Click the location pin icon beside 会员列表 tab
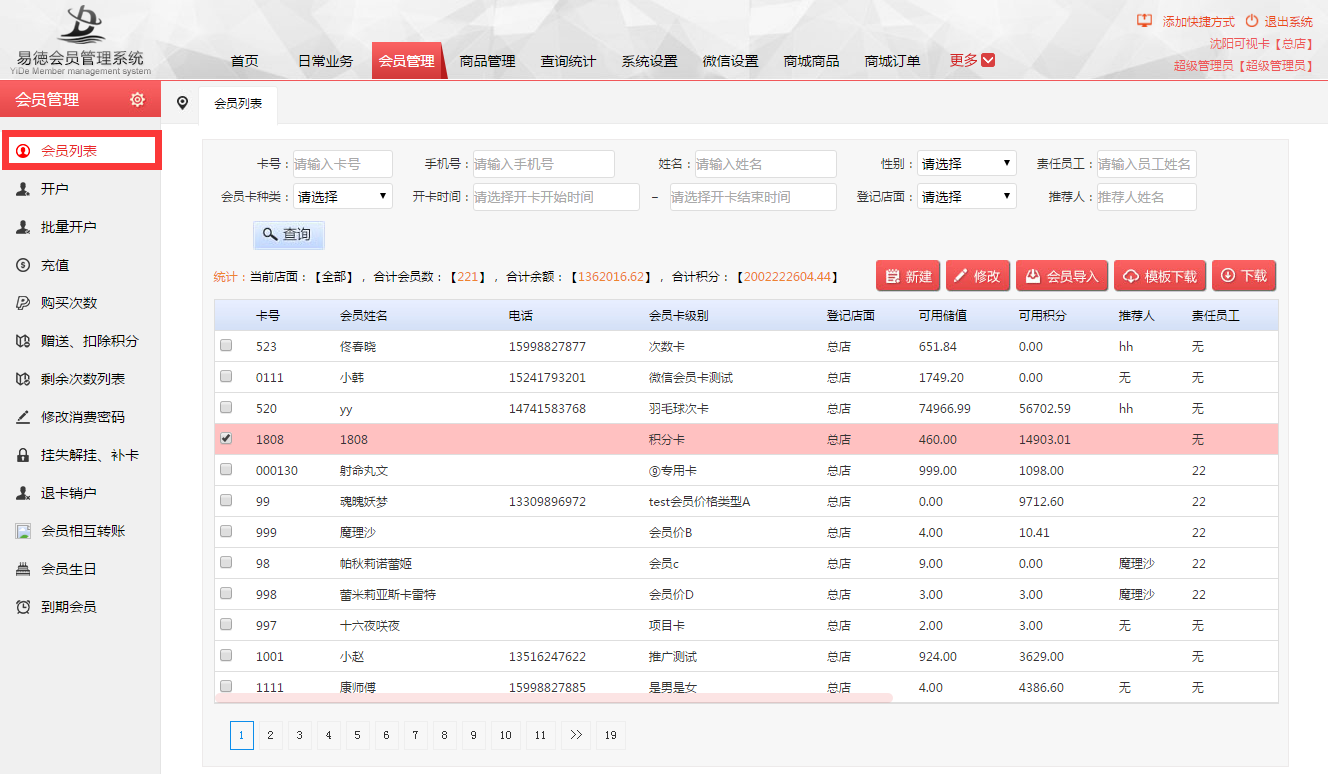1328x774 pixels. [x=182, y=103]
